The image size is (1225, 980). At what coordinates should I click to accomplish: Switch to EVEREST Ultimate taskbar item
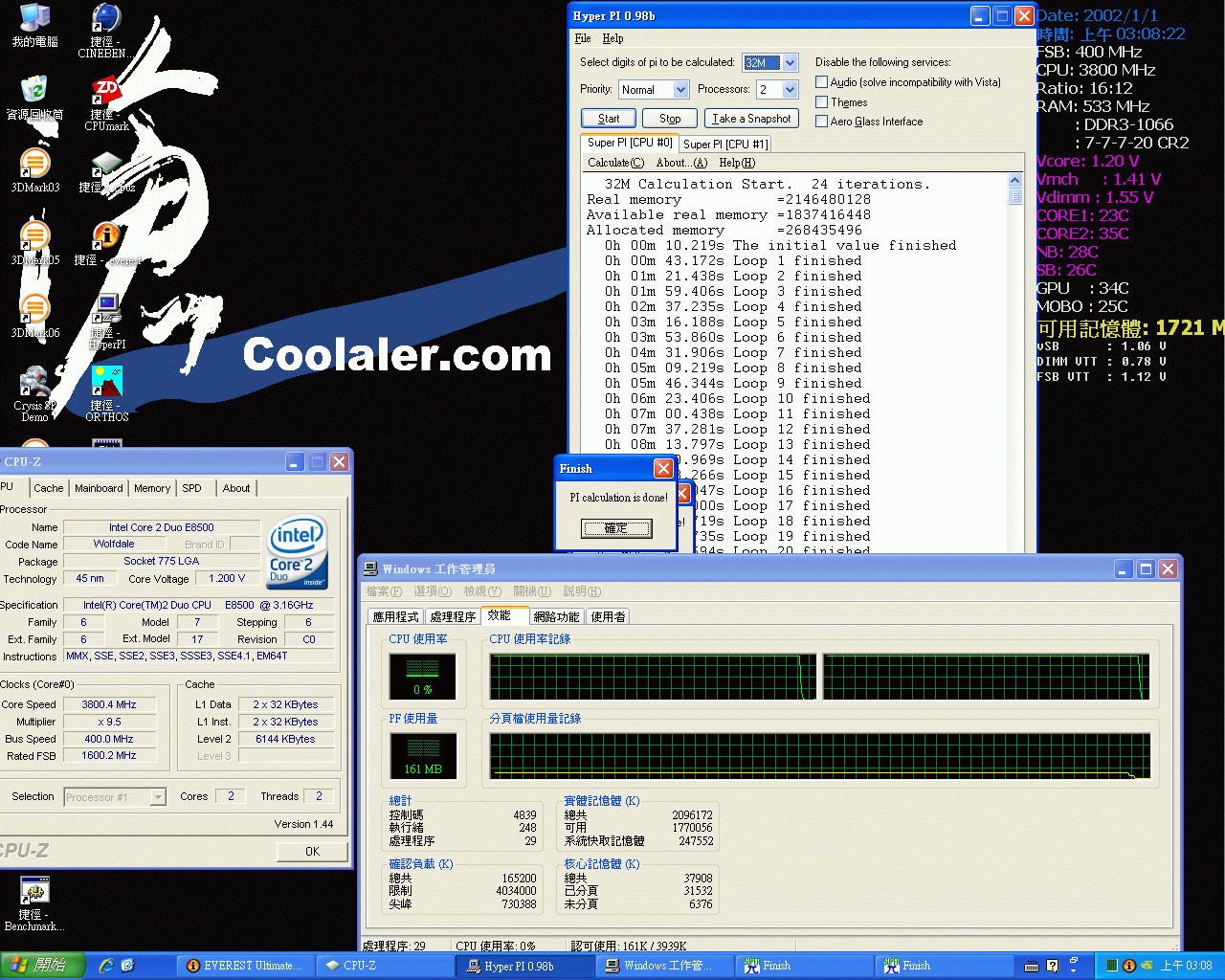tap(244, 966)
